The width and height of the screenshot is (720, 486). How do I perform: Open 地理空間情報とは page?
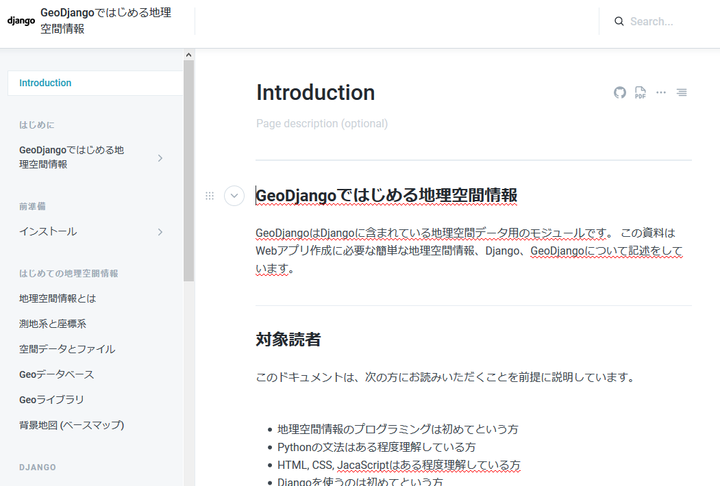(57, 299)
